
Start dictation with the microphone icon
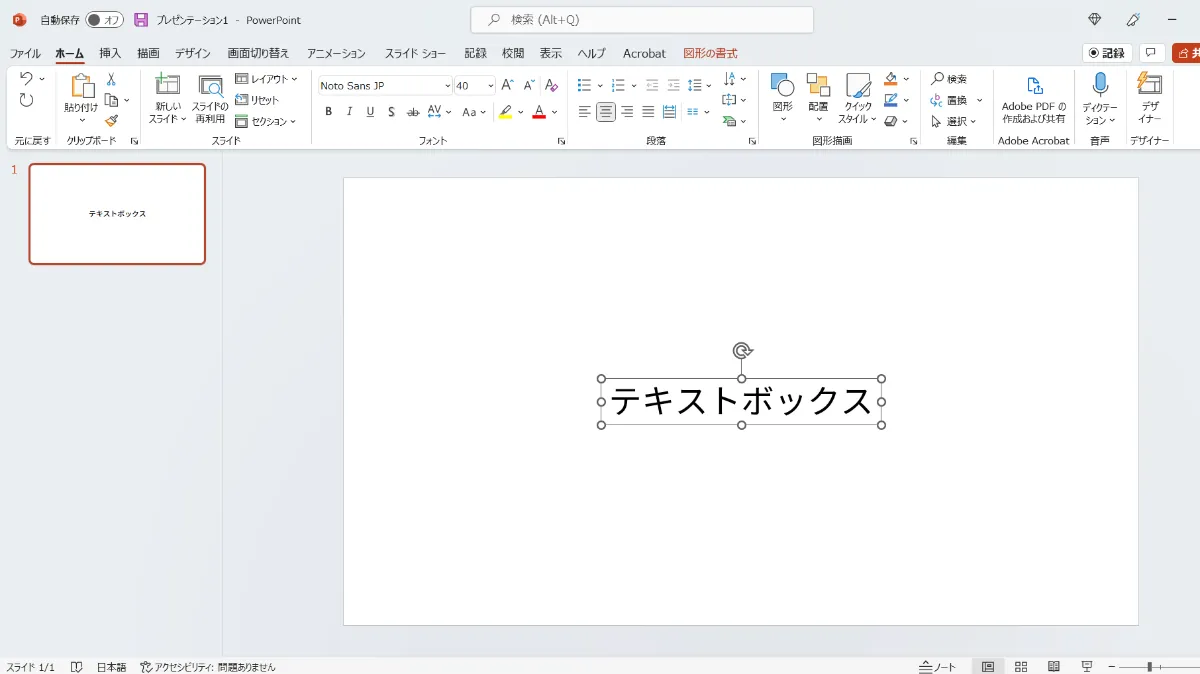click(x=1100, y=85)
